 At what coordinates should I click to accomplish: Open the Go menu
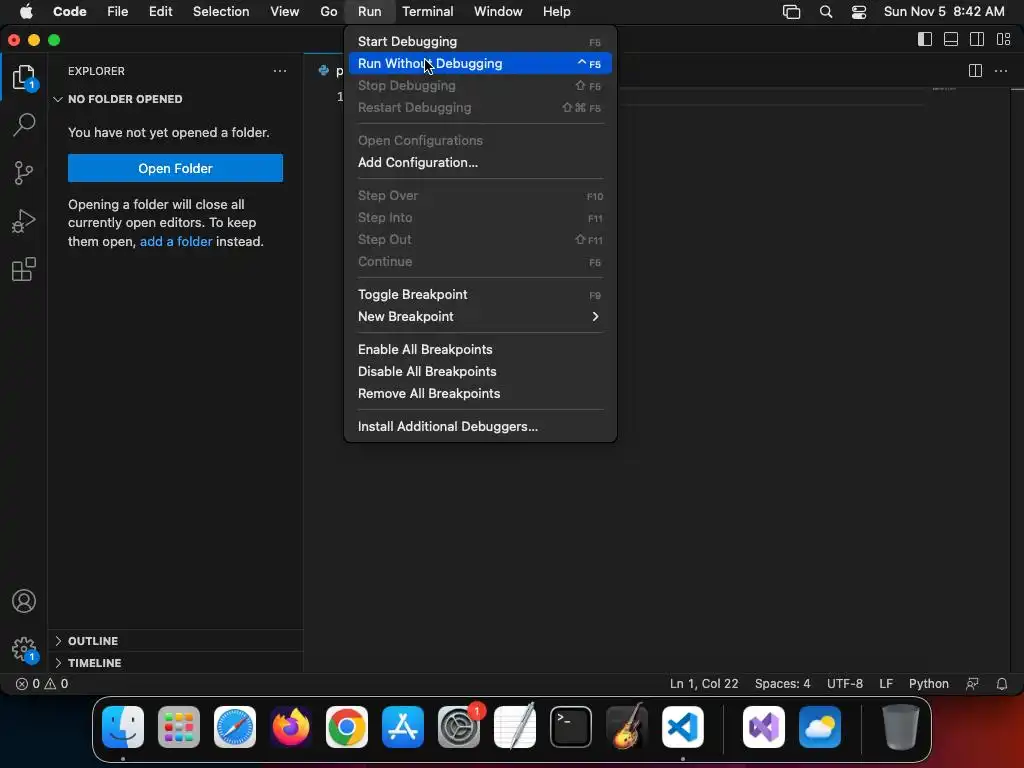(x=328, y=12)
